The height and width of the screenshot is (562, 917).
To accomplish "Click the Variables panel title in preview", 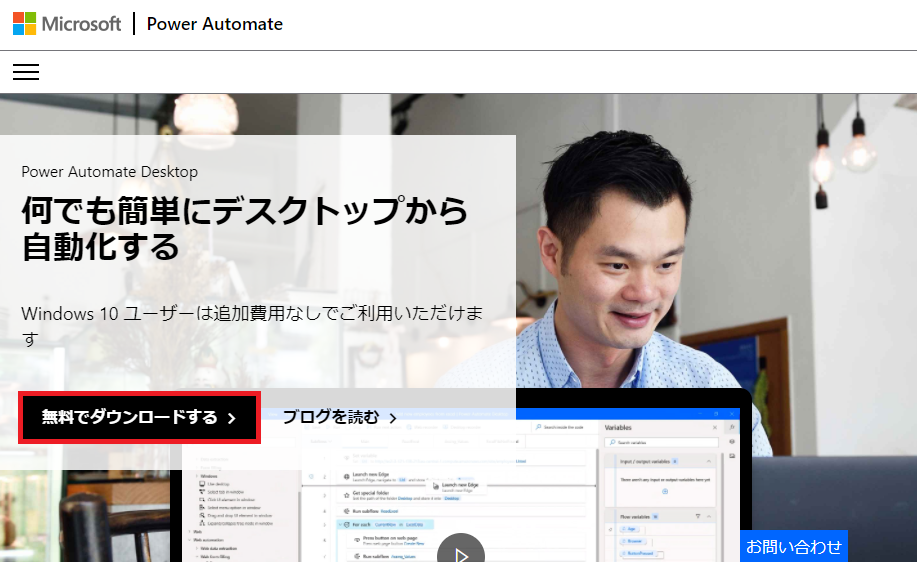I will [x=618, y=427].
